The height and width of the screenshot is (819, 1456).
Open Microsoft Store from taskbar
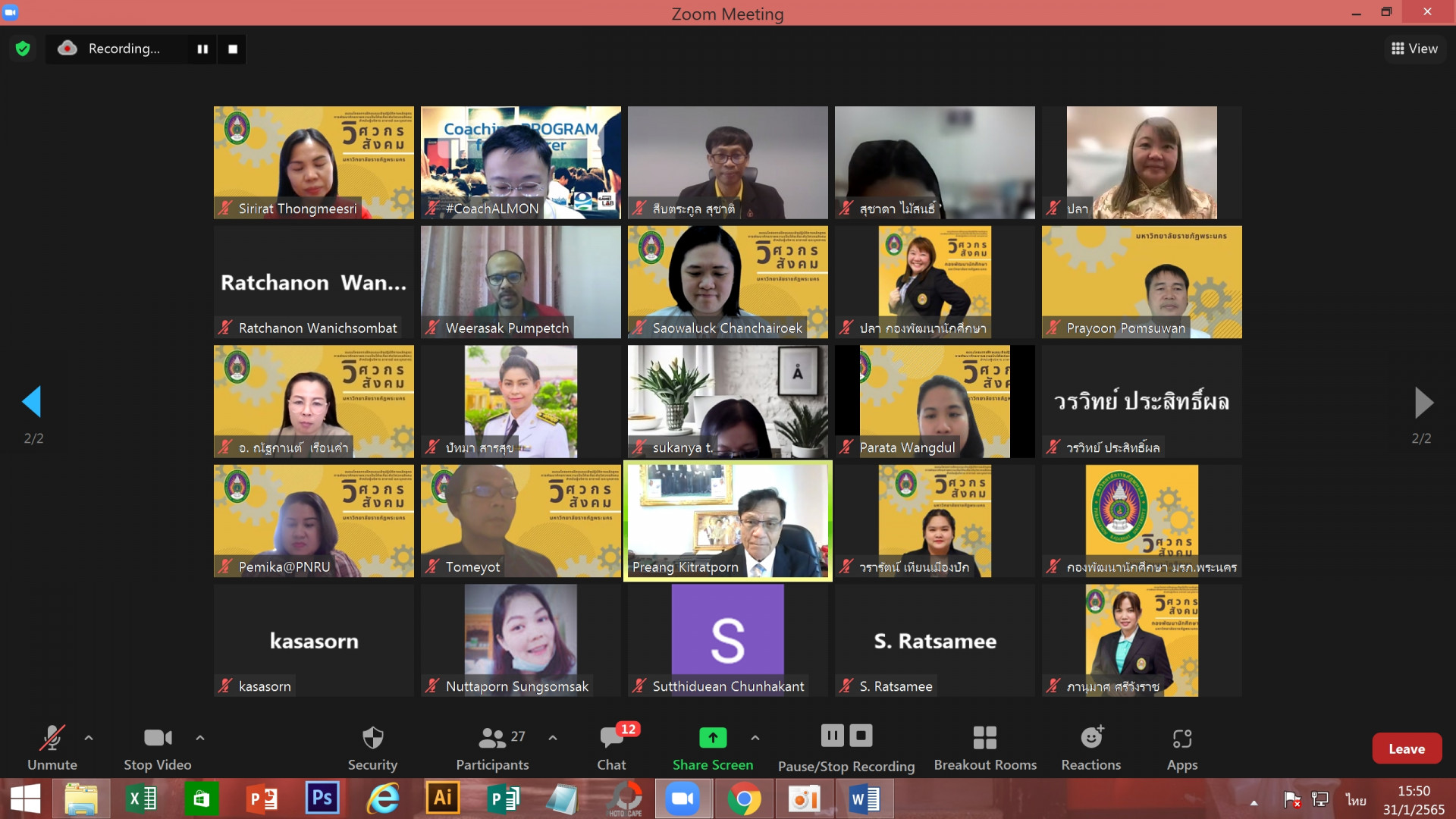(201, 799)
